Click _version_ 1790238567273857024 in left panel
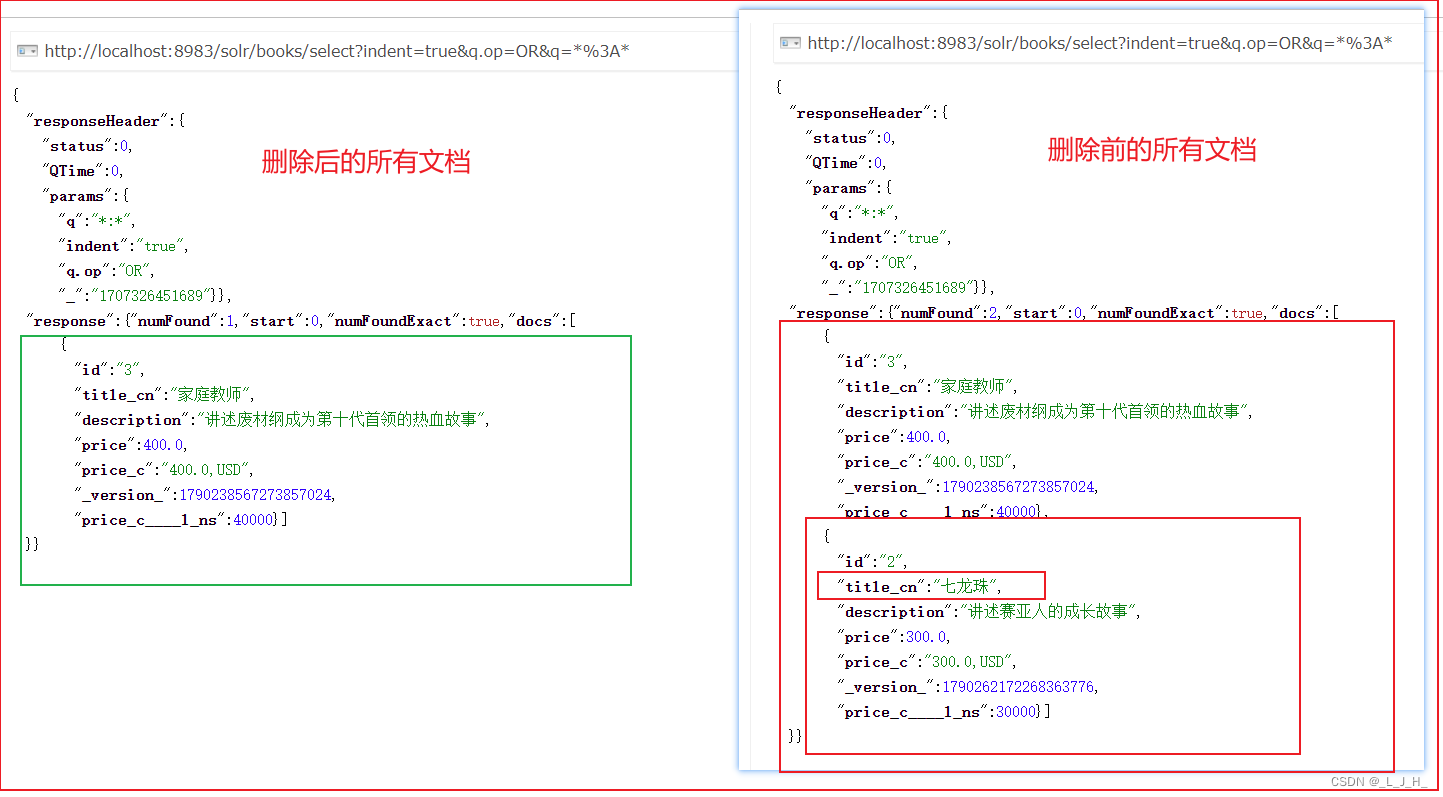 tap(254, 496)
